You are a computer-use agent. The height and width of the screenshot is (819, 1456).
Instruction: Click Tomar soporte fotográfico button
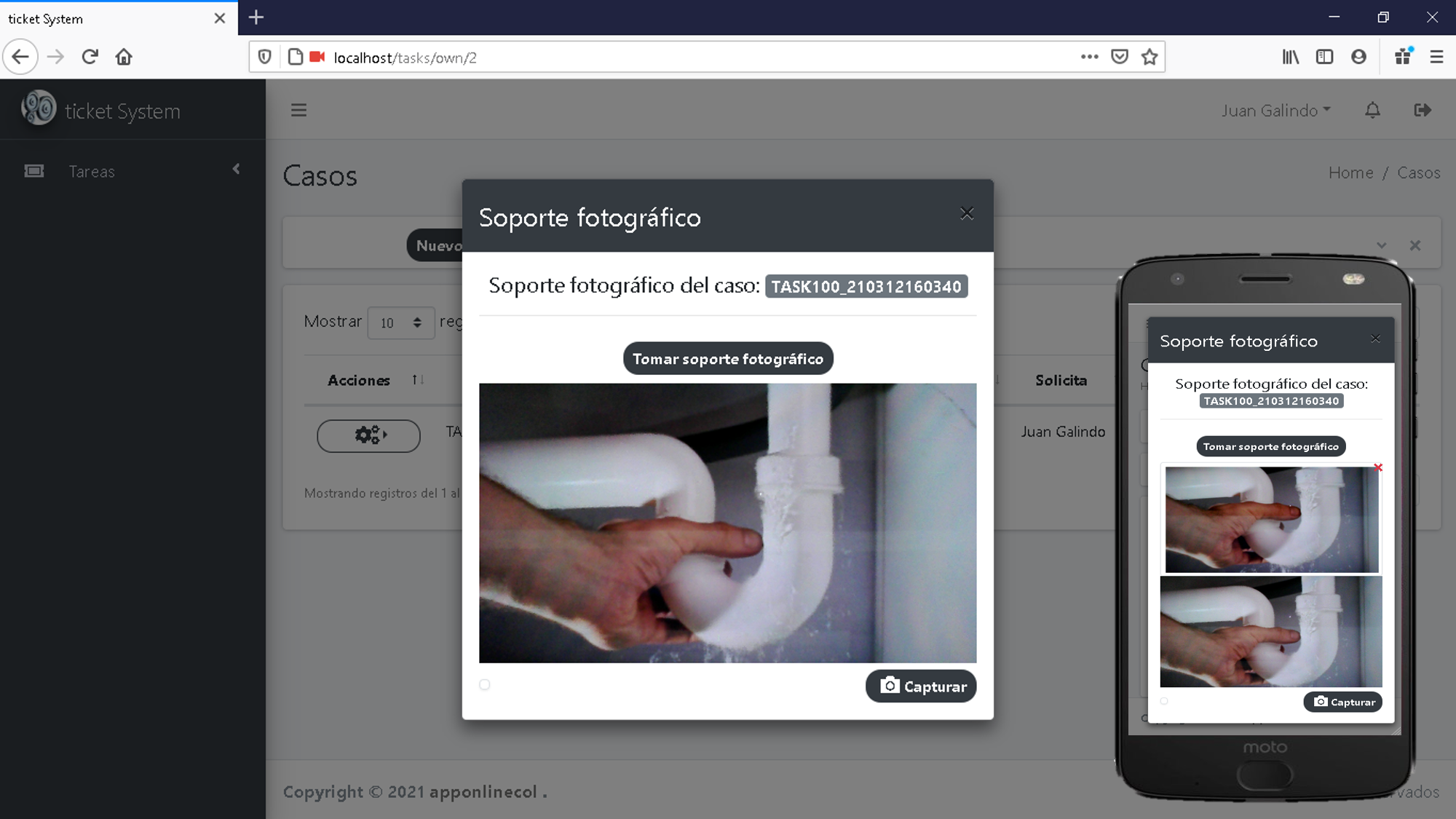click(x=728, y=359)
